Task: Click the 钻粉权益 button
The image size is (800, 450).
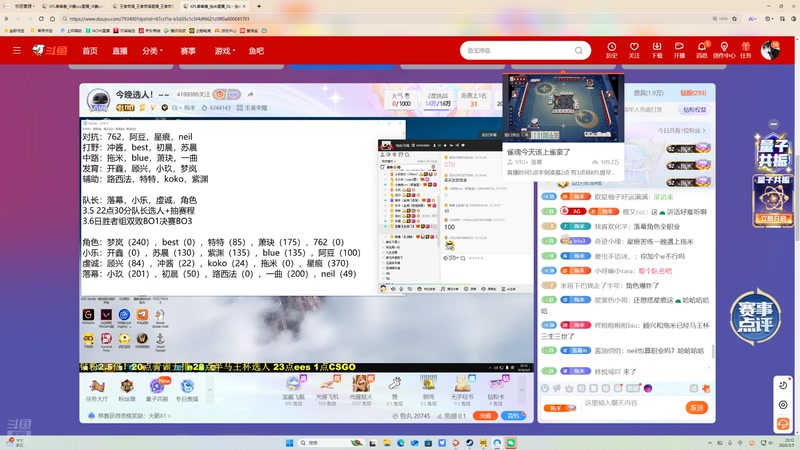Action: click(x=694, y=110)
